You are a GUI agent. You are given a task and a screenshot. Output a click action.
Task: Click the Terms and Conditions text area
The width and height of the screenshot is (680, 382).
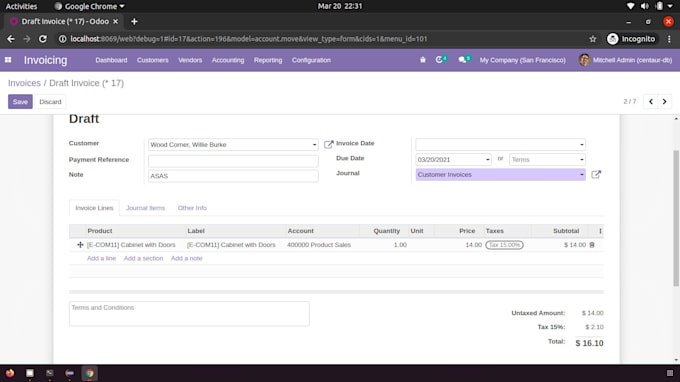tap(189, 313)
